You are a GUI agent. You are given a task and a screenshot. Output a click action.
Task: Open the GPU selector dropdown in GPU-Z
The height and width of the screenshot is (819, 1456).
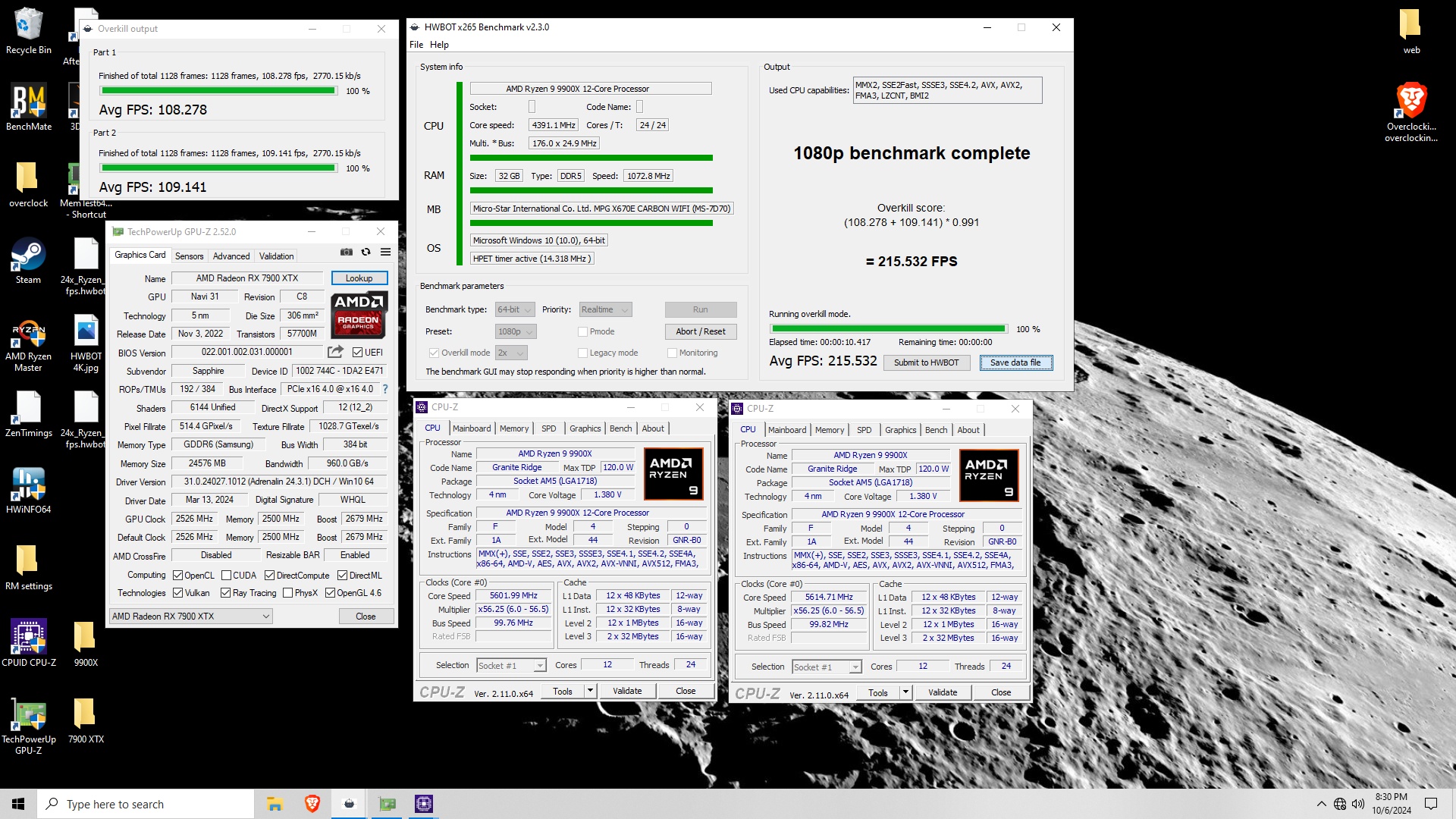click(x=191, y=617)
